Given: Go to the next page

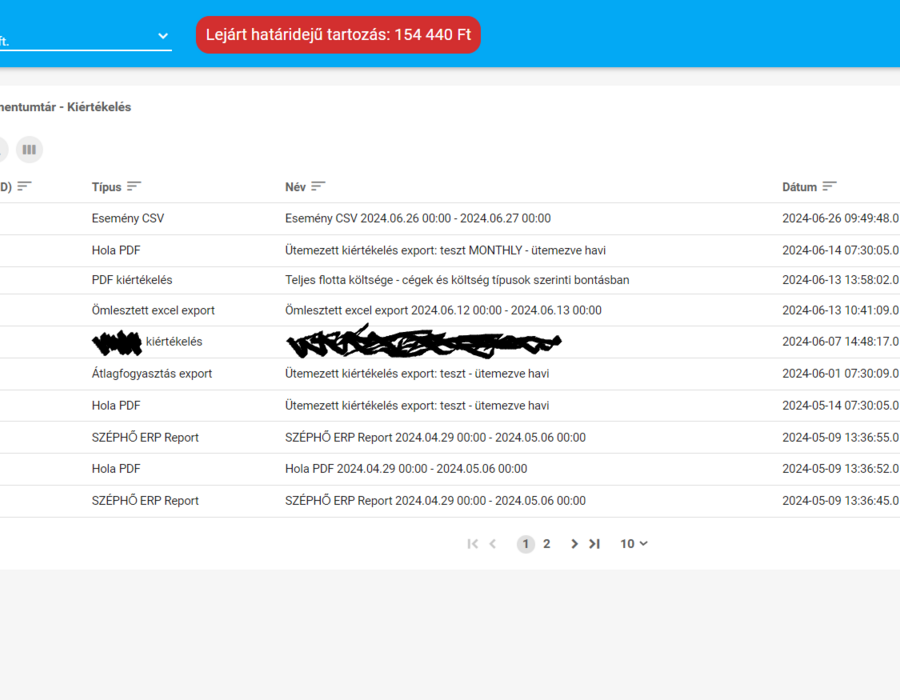Looking at the screenshot, I should (x=574, y=544).
